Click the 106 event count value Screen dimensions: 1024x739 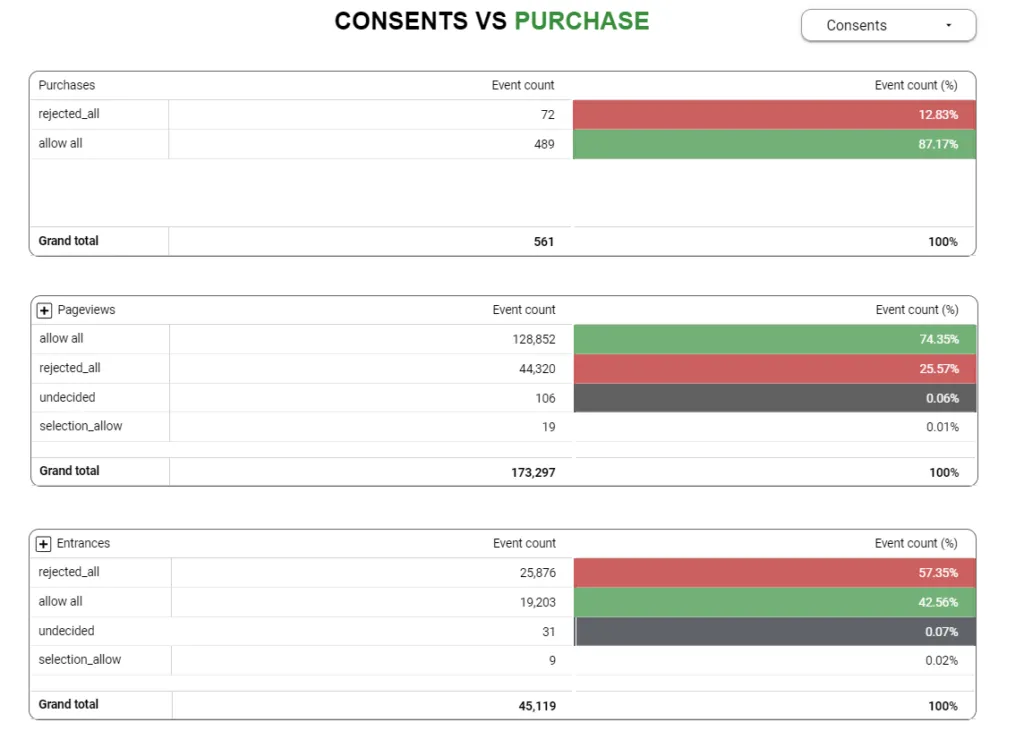click(545, 398)
